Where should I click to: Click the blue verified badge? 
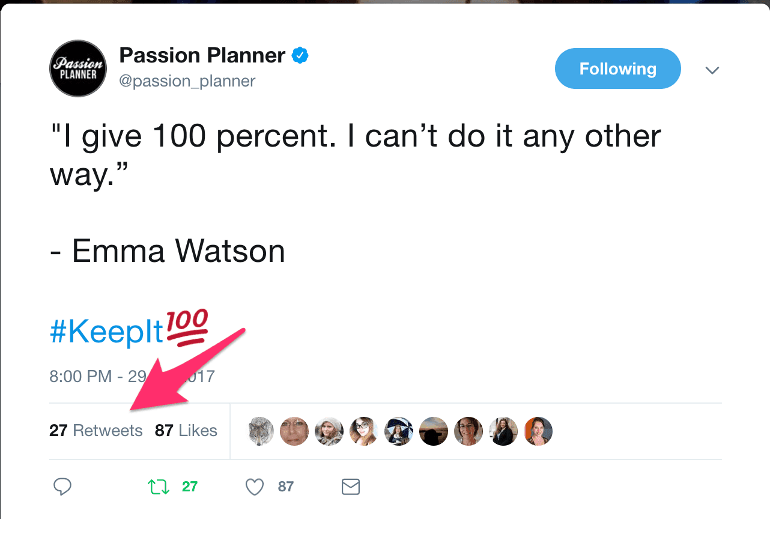pos(300,56)
